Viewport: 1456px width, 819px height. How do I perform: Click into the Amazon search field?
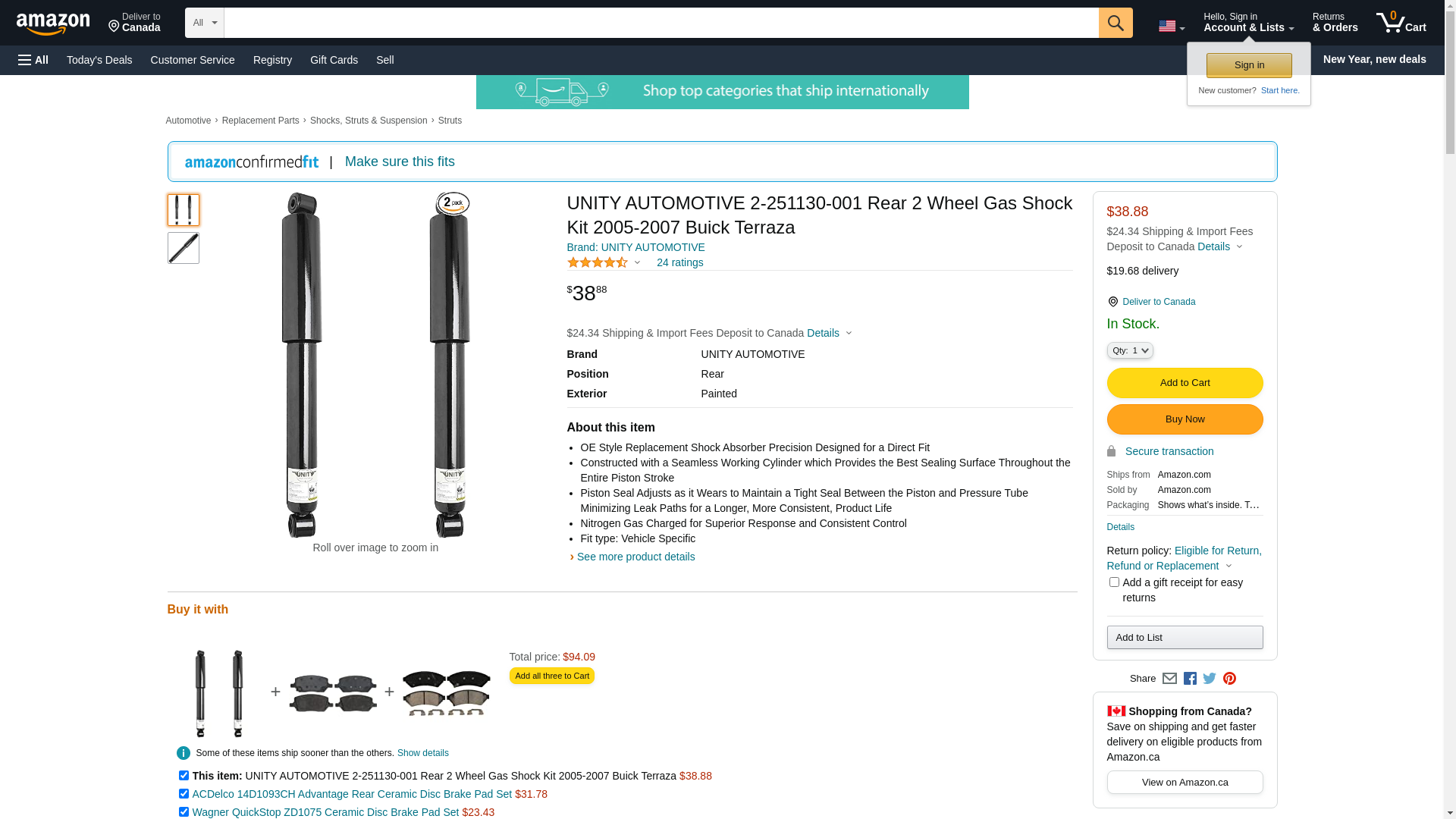[661, 23]
